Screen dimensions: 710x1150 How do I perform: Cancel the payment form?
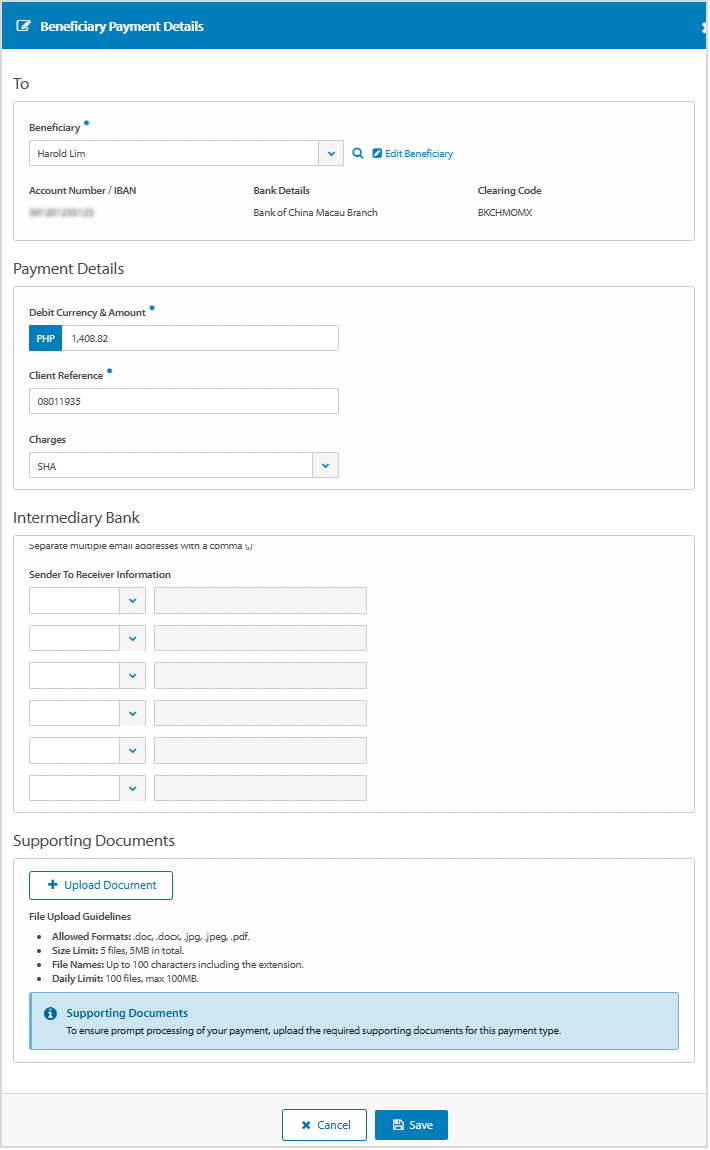tap(324, 1124)
